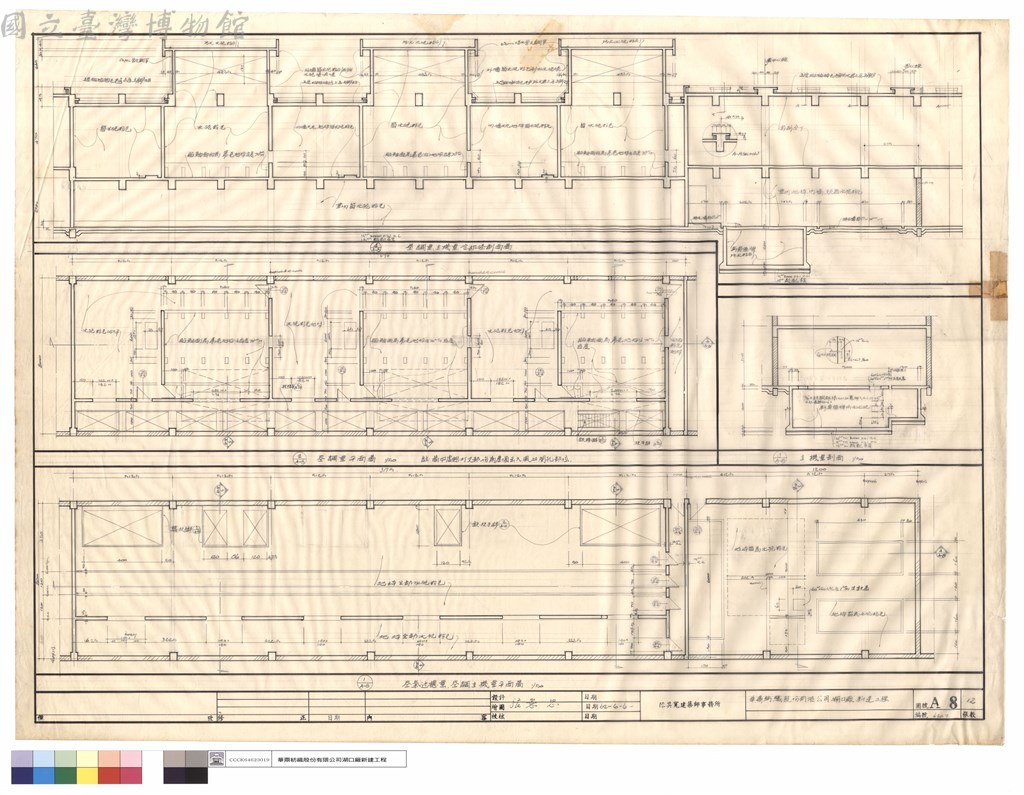The height and width of the screenshot is (795, 1024).
Task: Click the section marker circle beside the middle floor plan title
Action: pyautogui.click(x=301, y=459)
